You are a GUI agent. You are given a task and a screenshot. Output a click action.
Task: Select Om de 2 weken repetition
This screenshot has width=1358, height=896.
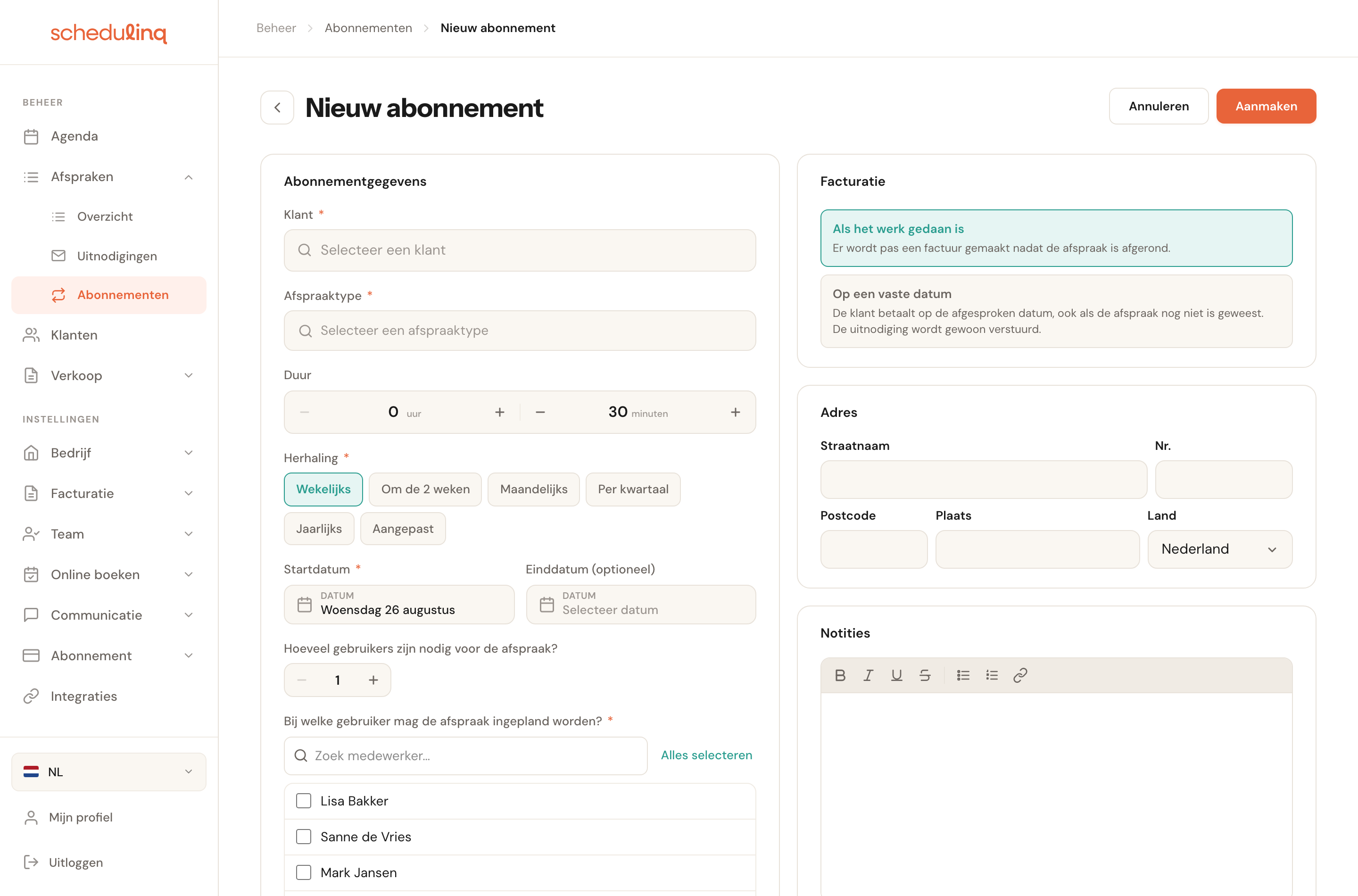click(x=425, y=489)
